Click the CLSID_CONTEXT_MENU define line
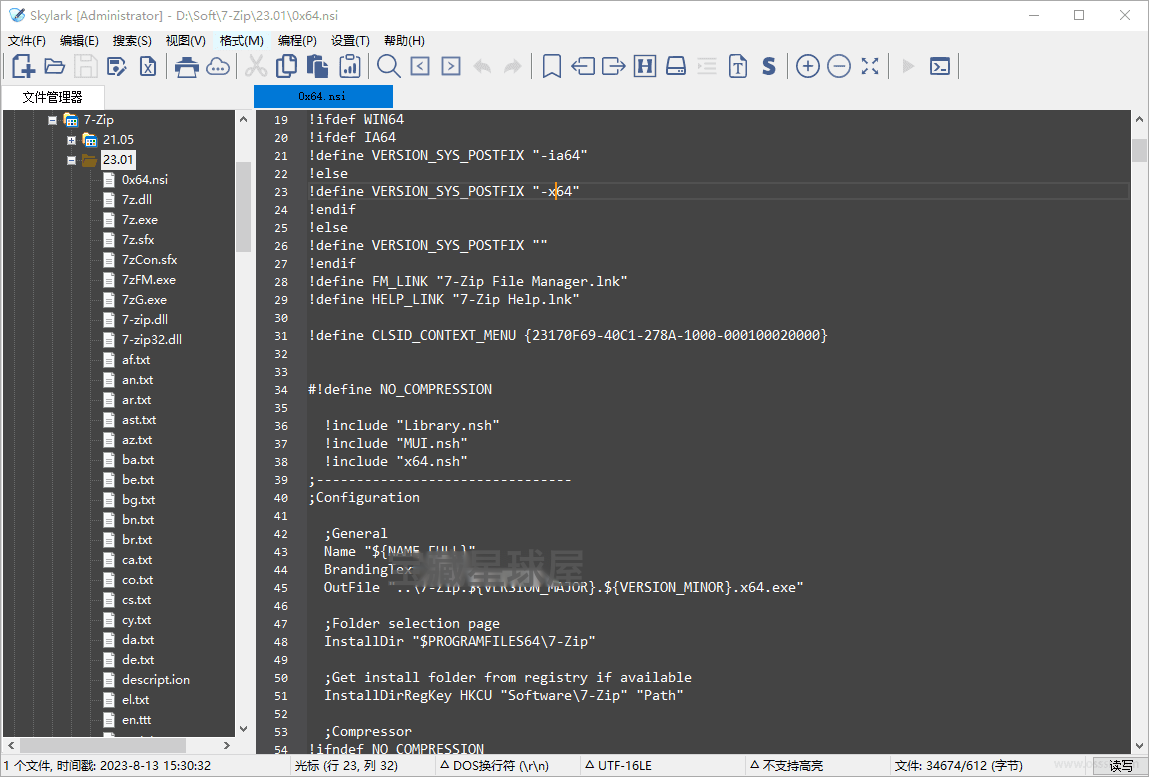The width and height of the screenshot is (1149, 777). [568, 336]
